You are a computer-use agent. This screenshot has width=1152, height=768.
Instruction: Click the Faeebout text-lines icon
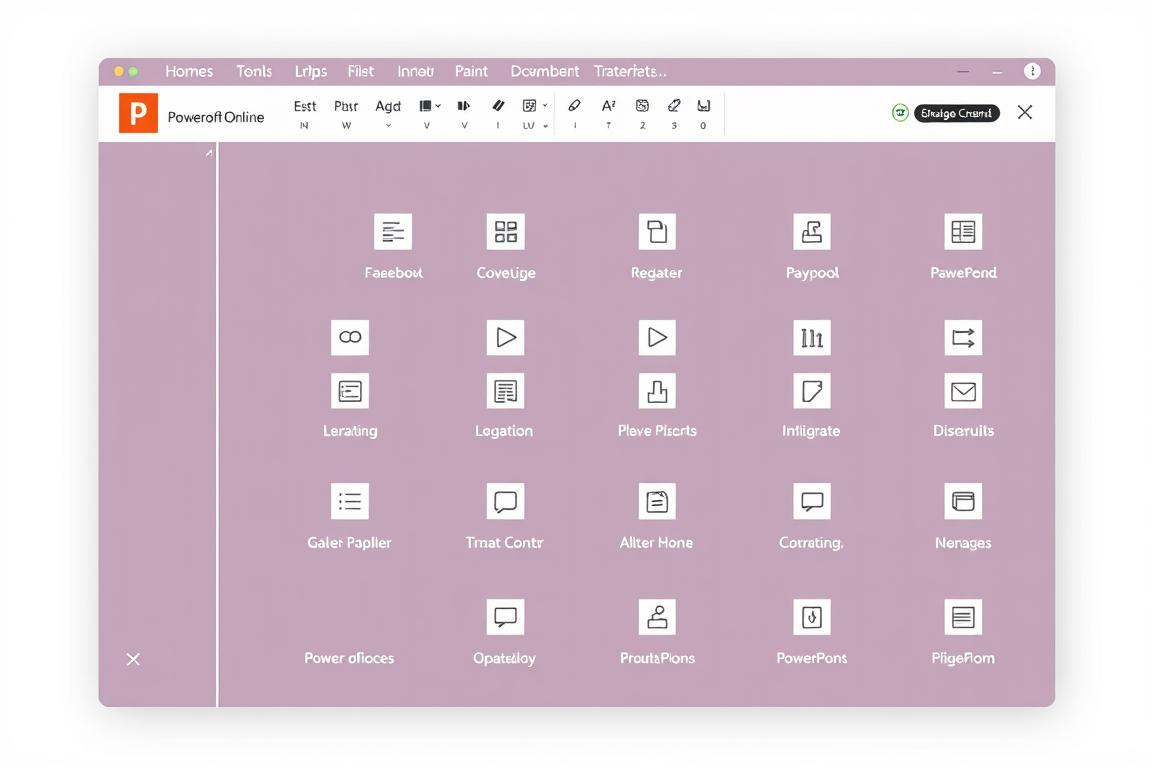click(393, 232)
